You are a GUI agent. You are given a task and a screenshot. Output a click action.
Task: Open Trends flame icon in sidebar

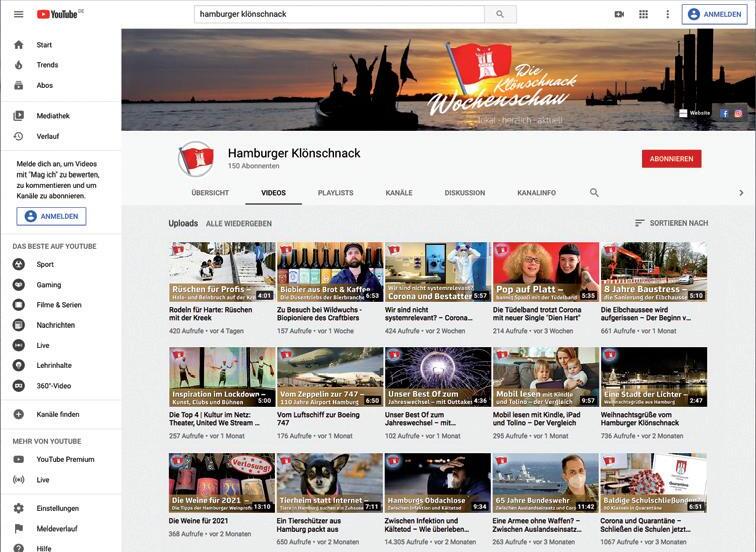pyautogui.click(x=18, y=65)
